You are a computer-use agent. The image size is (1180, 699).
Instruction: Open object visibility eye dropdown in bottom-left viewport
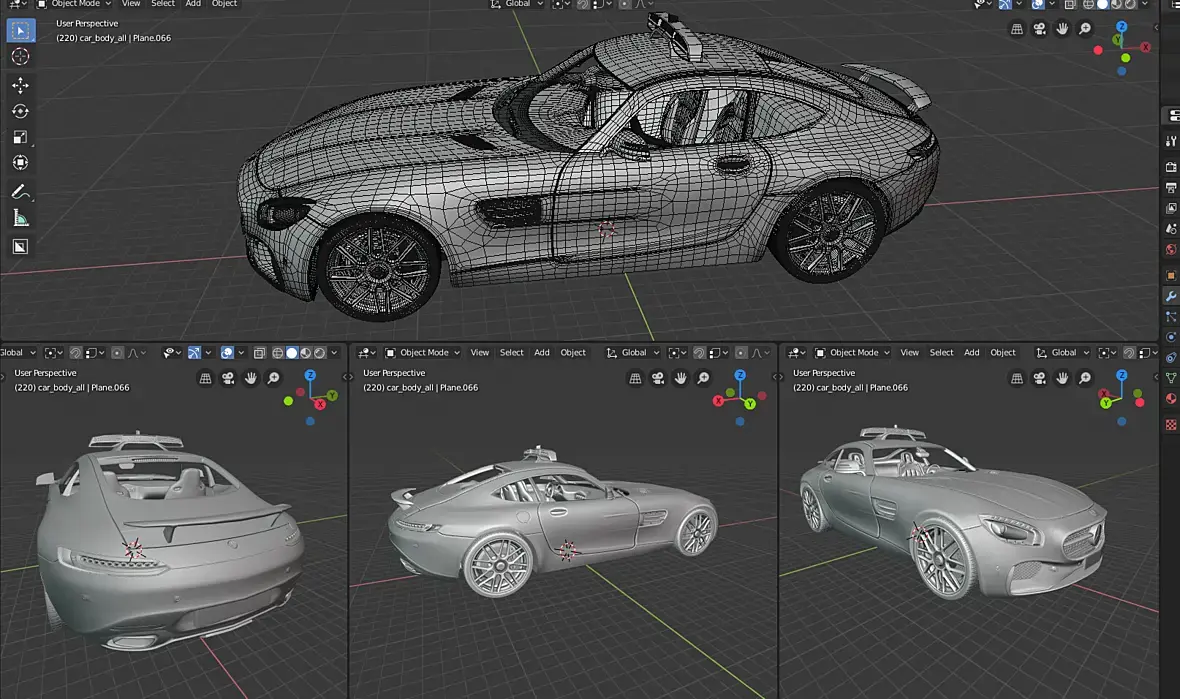pos(172,352)
